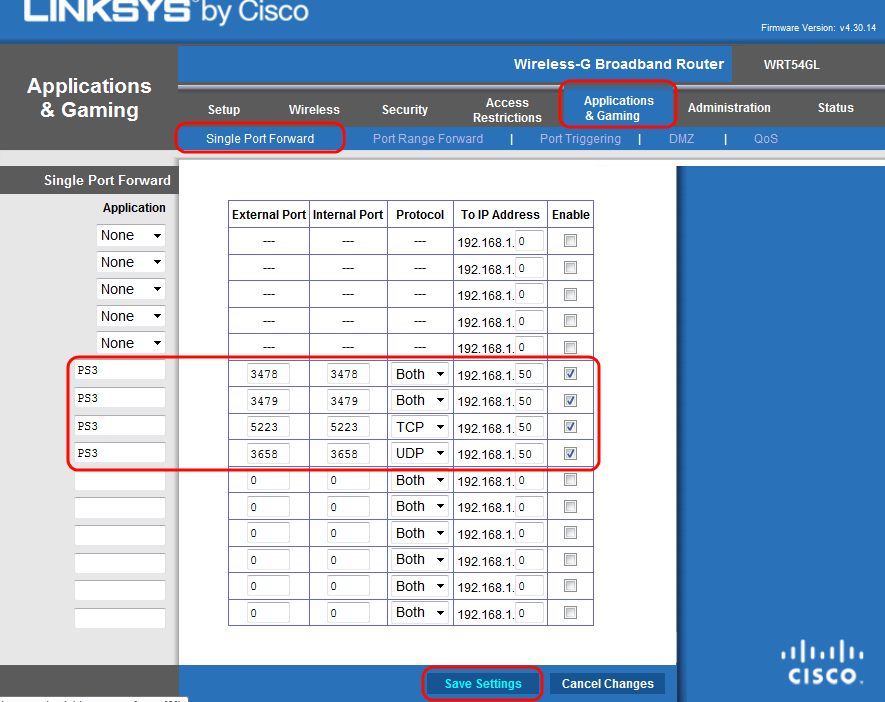Check Enable in fifth preset row
This screenshot has width=885, height=702.
pos(570,347)
